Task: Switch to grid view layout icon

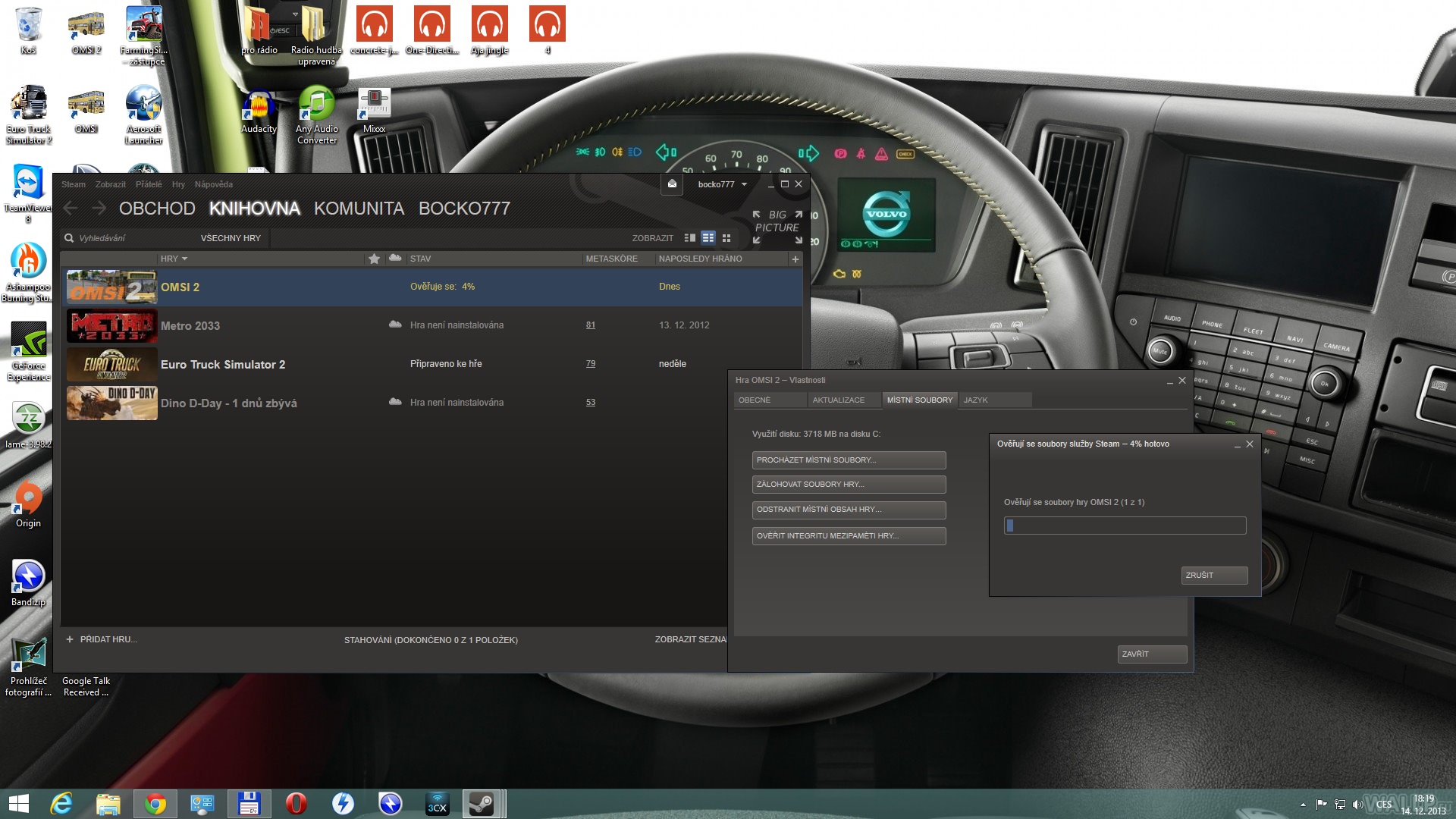Action: [x=726, y=238]
